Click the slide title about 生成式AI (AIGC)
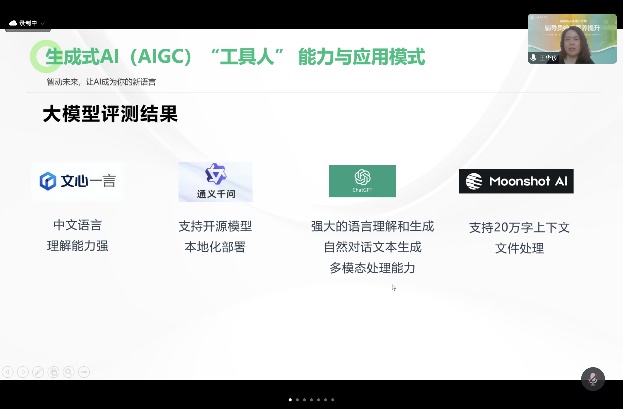This screenshot has width=623, height=409. [x=235, y=56]
